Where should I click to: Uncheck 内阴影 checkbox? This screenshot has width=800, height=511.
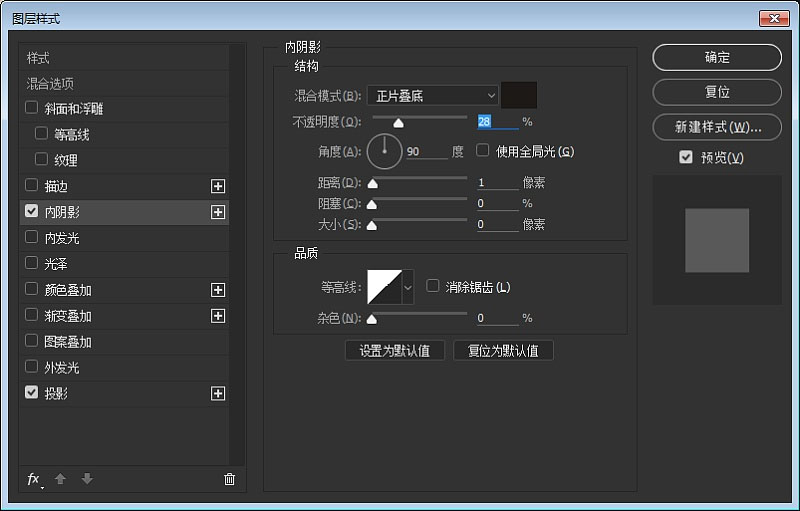(x=32, y=211)
